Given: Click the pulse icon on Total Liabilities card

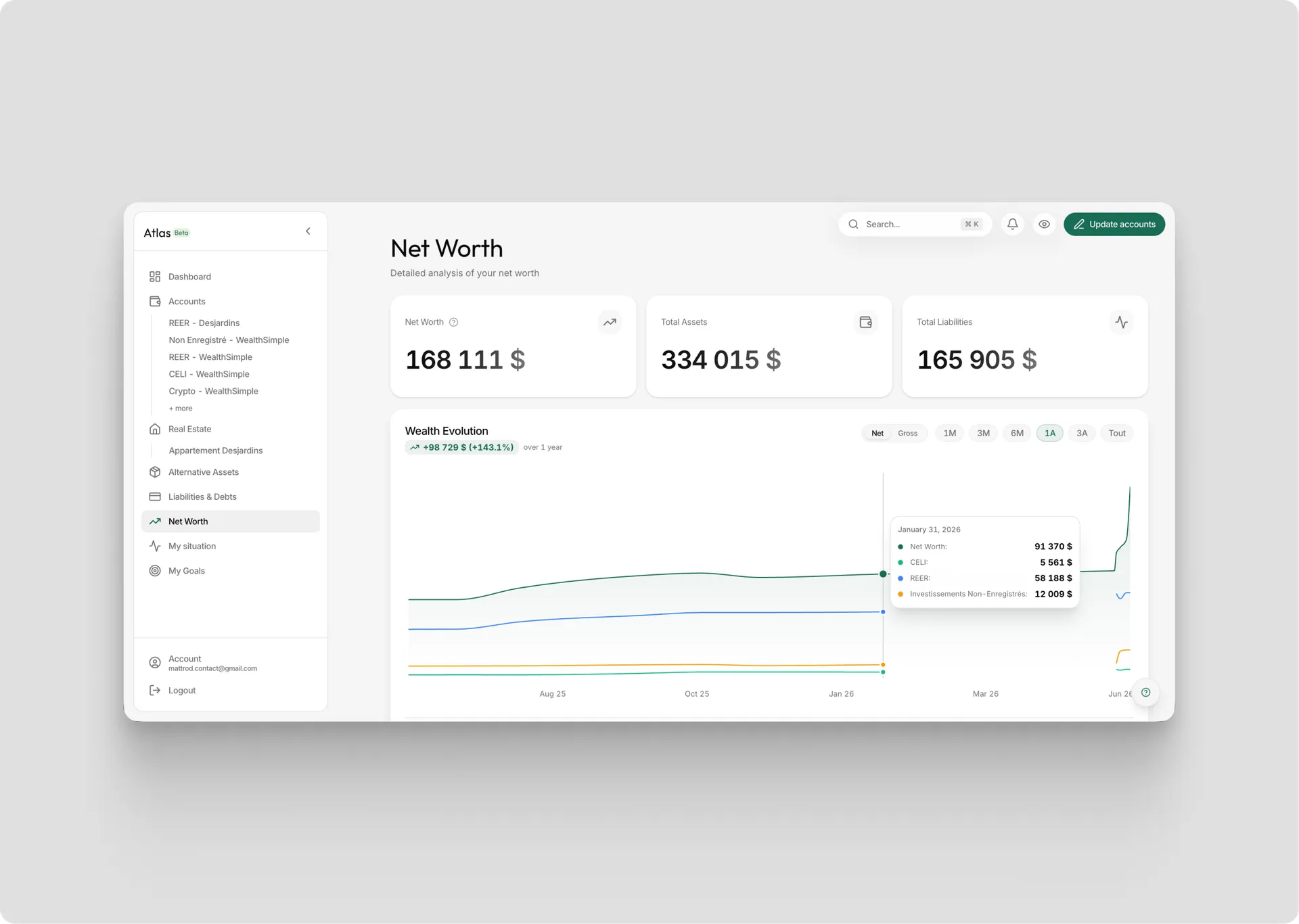Looking at the screenshot, I should [x=1122, y=322].
